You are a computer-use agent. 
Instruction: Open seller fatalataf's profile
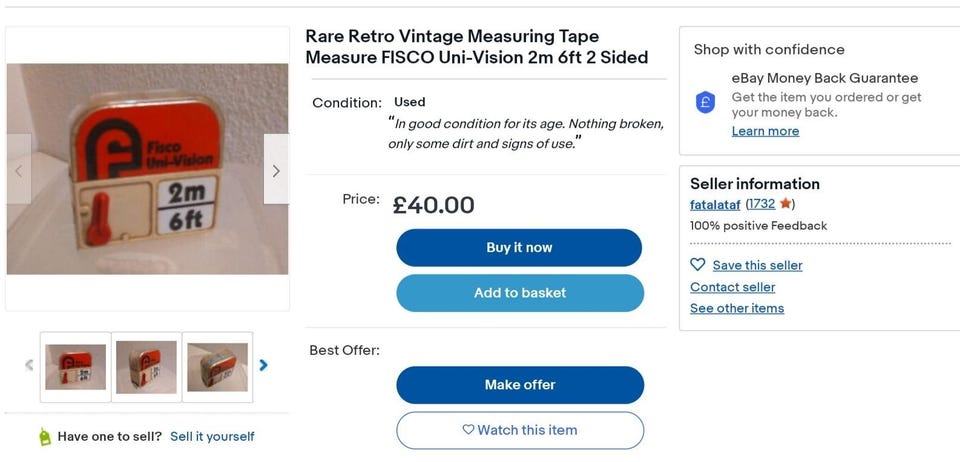click(x=715, y=204)
